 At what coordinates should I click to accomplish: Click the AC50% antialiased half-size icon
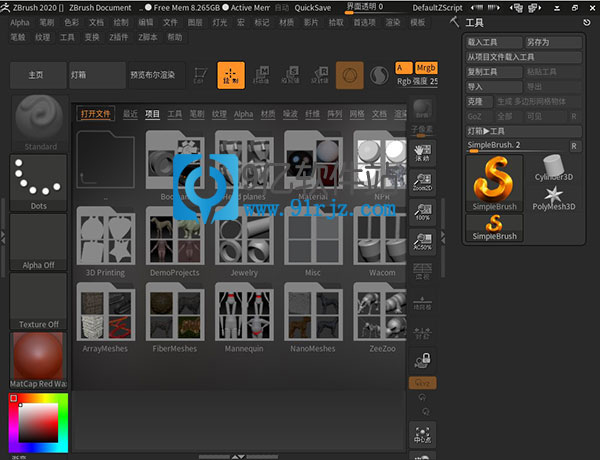coord(422,242)
